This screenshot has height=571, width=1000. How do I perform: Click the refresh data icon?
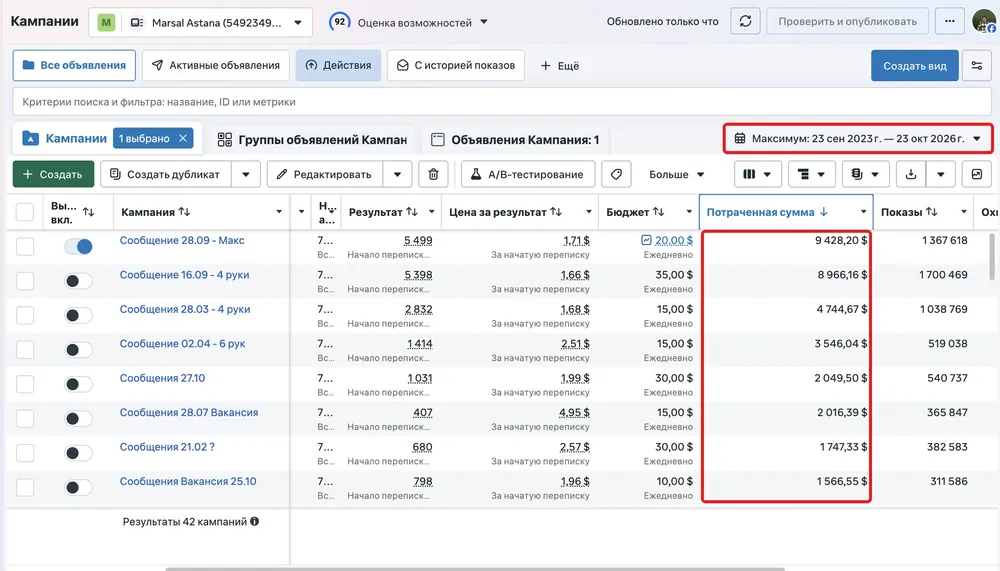pyautogui.click(x=745, y=22)
